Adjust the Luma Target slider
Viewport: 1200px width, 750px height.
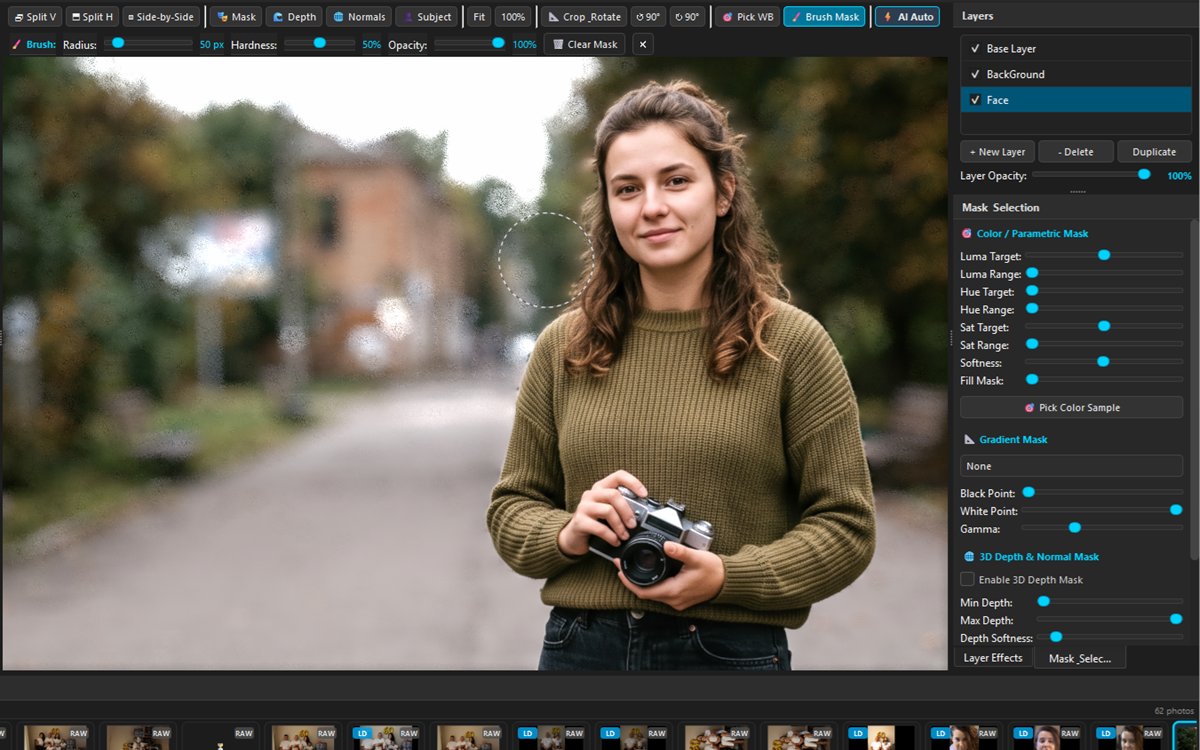coord(1104,256)
